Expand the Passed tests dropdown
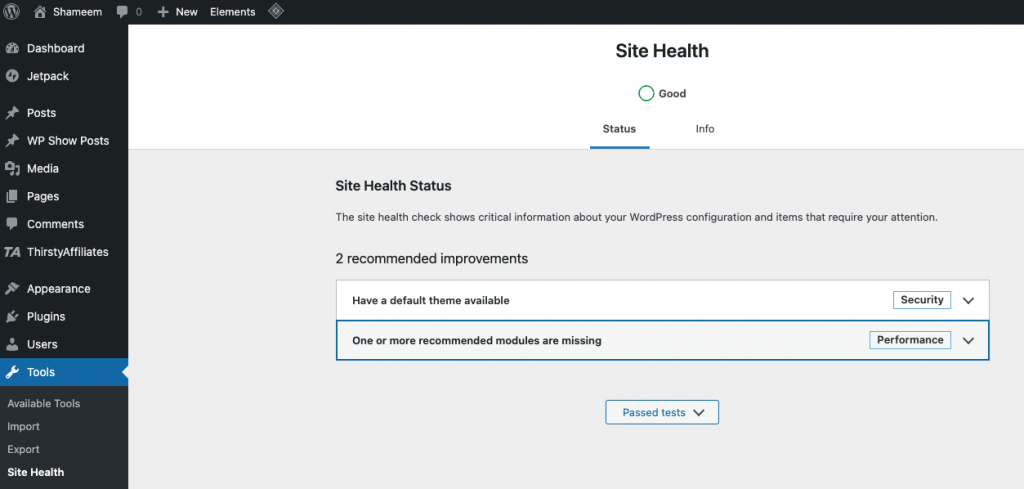1024x489 pixels. [x=662, y=412]
